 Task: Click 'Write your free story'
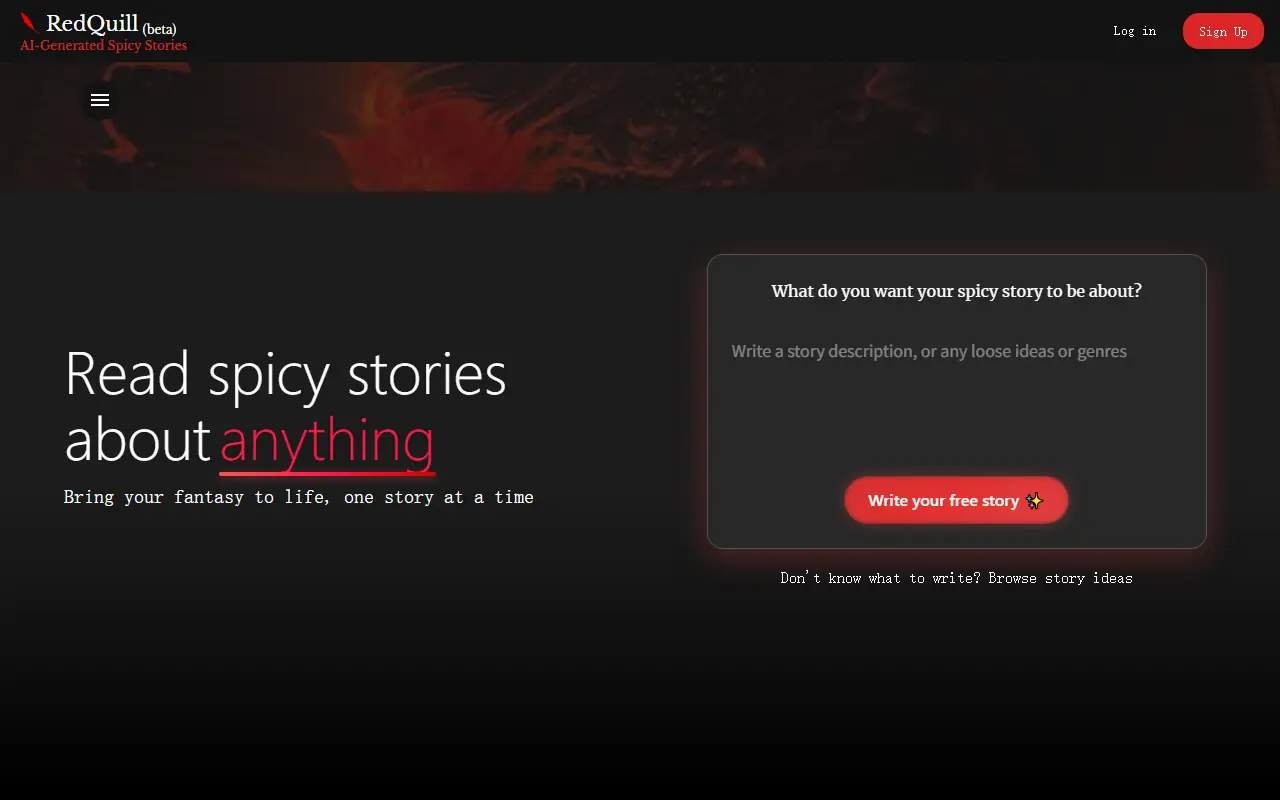click(x=944, y=500)
